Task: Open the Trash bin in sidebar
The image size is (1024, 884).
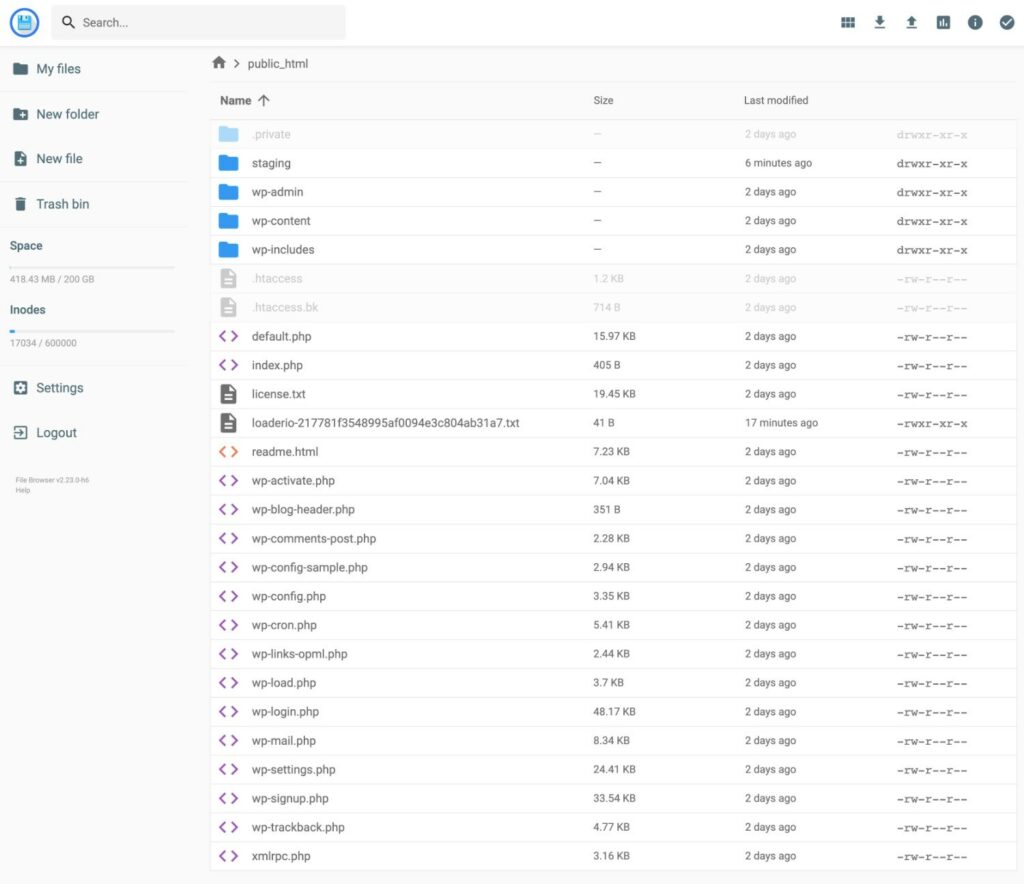Action: click(62, 204)
